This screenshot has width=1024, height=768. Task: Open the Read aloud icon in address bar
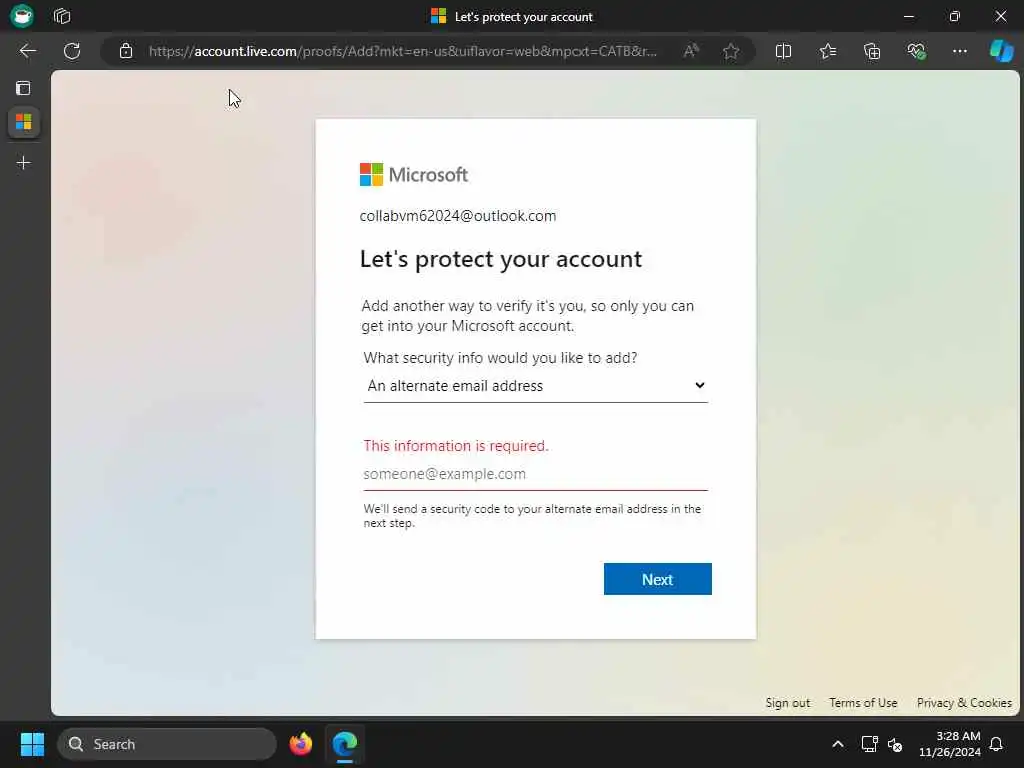[x=691, y=51]
